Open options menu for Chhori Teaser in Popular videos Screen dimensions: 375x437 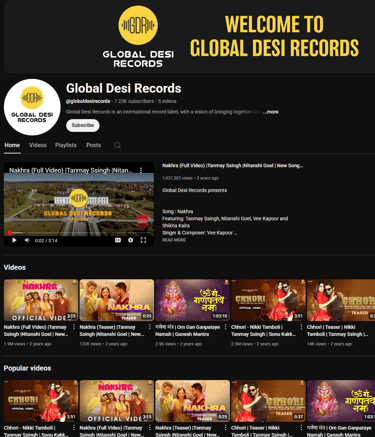[301, 428]
